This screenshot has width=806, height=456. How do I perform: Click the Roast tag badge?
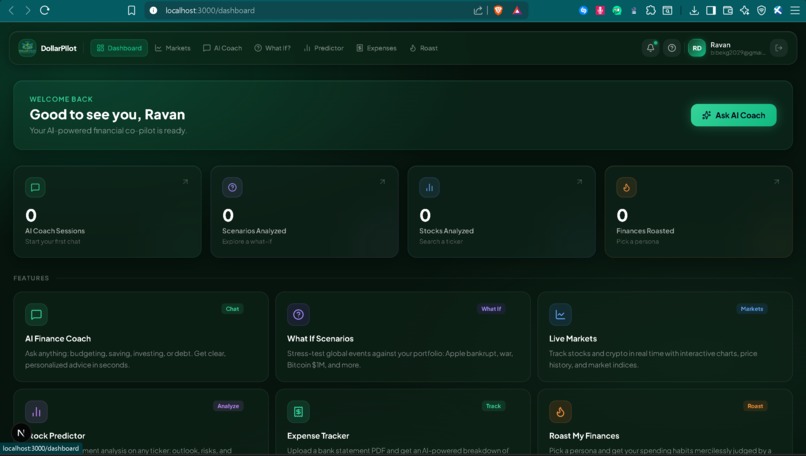pos(755,406)
